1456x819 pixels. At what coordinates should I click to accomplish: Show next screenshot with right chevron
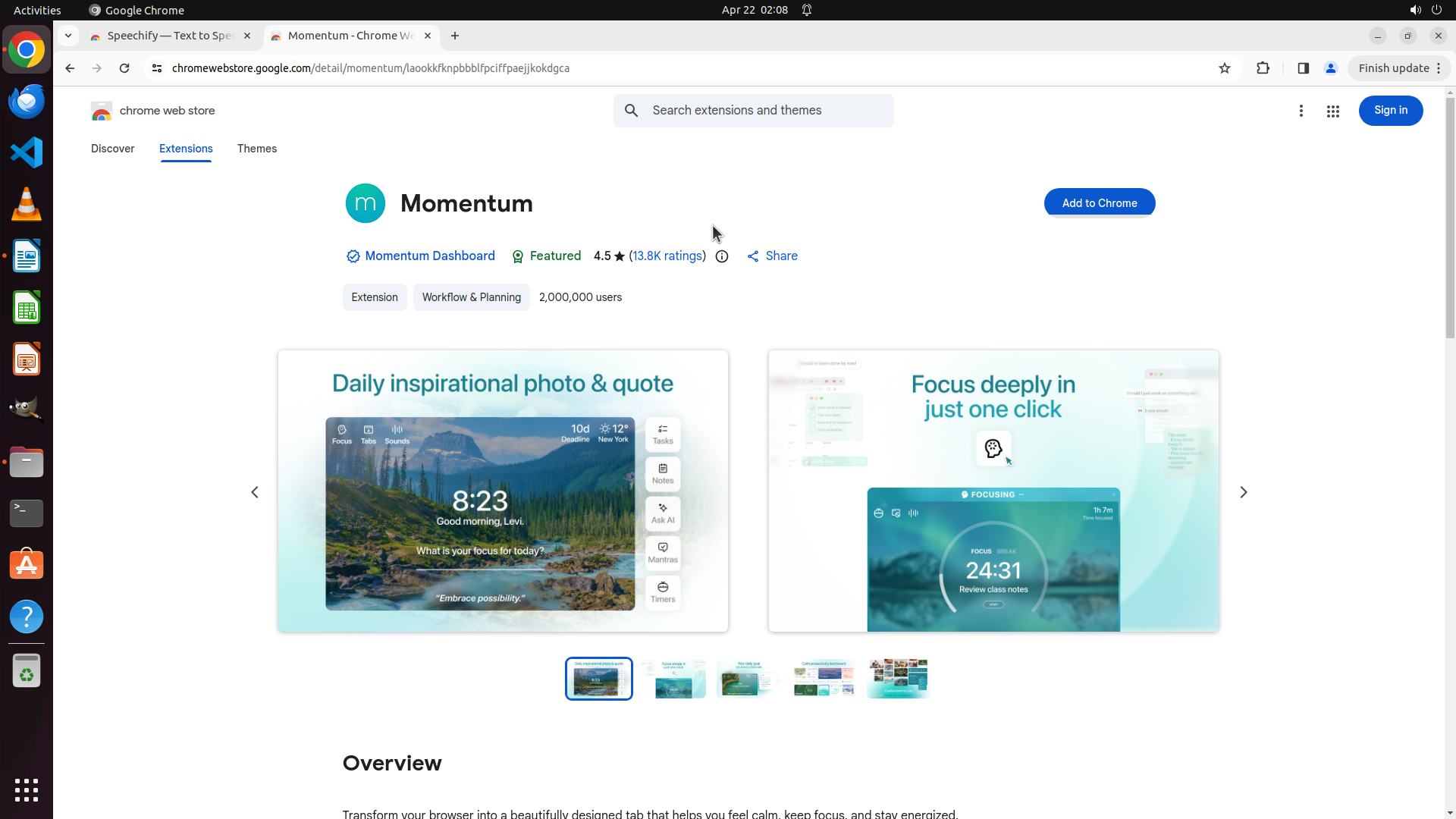coord(1243,492)
